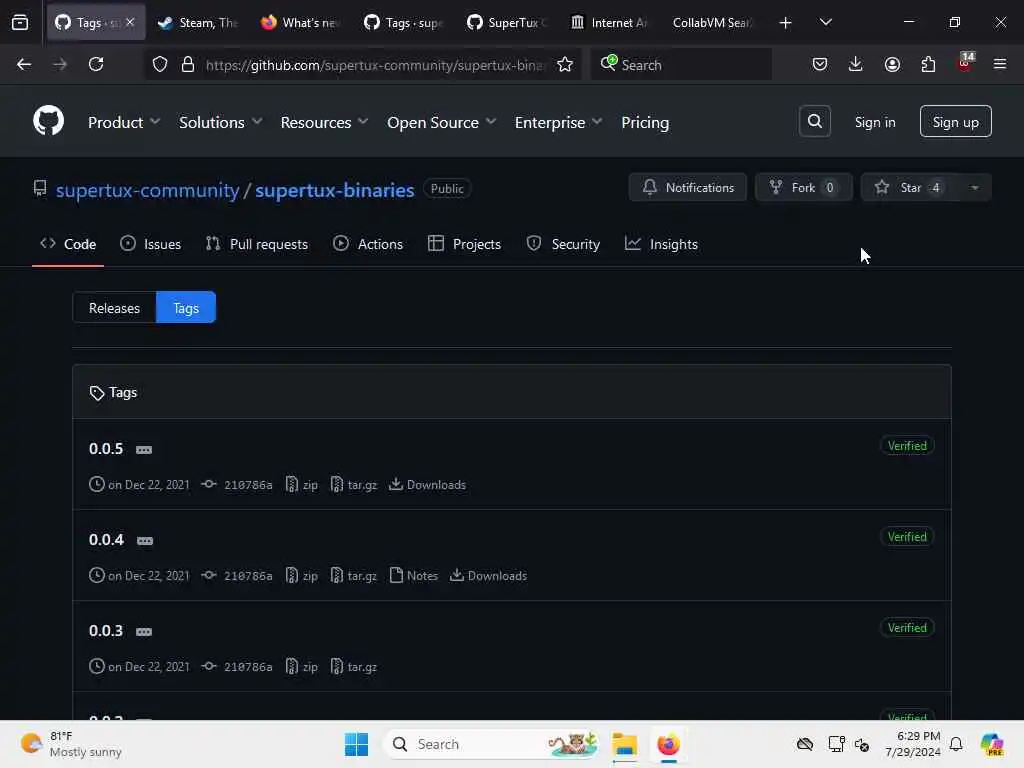1024x768 pixels.
Task: Reload the page with refresh icon
Action: coord(96,64)
